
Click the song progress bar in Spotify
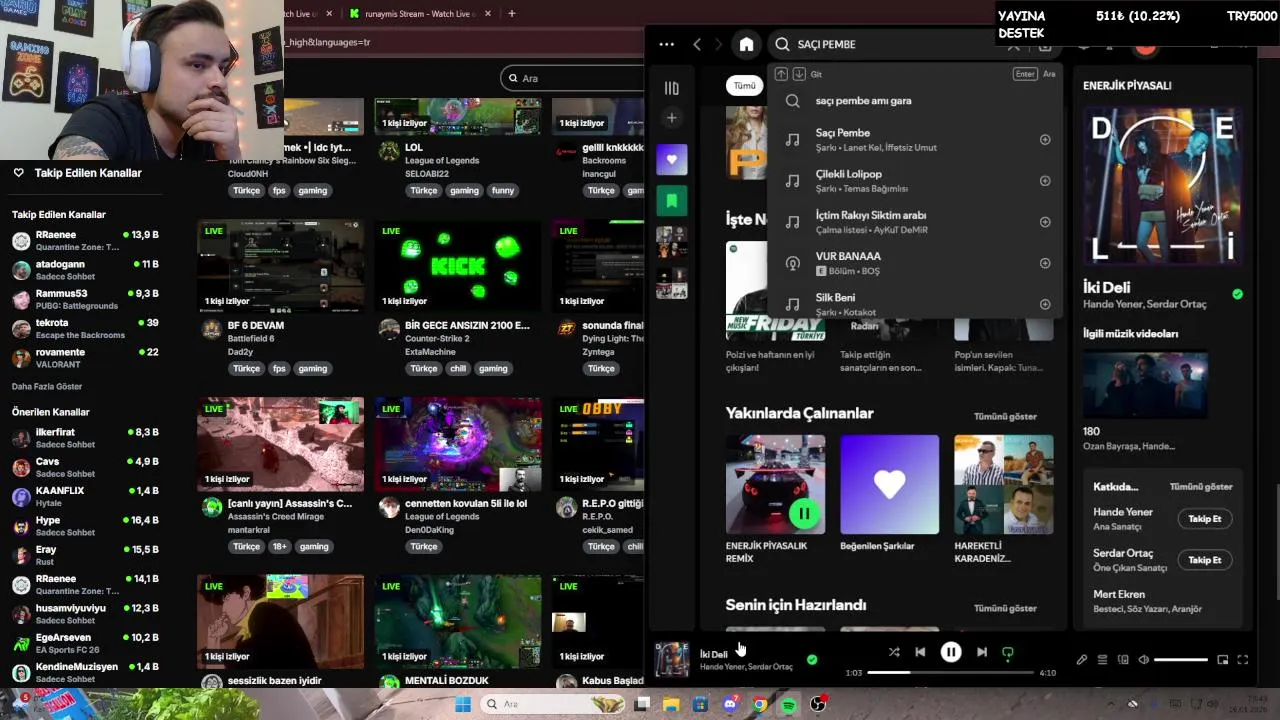[x=950, y=673]
